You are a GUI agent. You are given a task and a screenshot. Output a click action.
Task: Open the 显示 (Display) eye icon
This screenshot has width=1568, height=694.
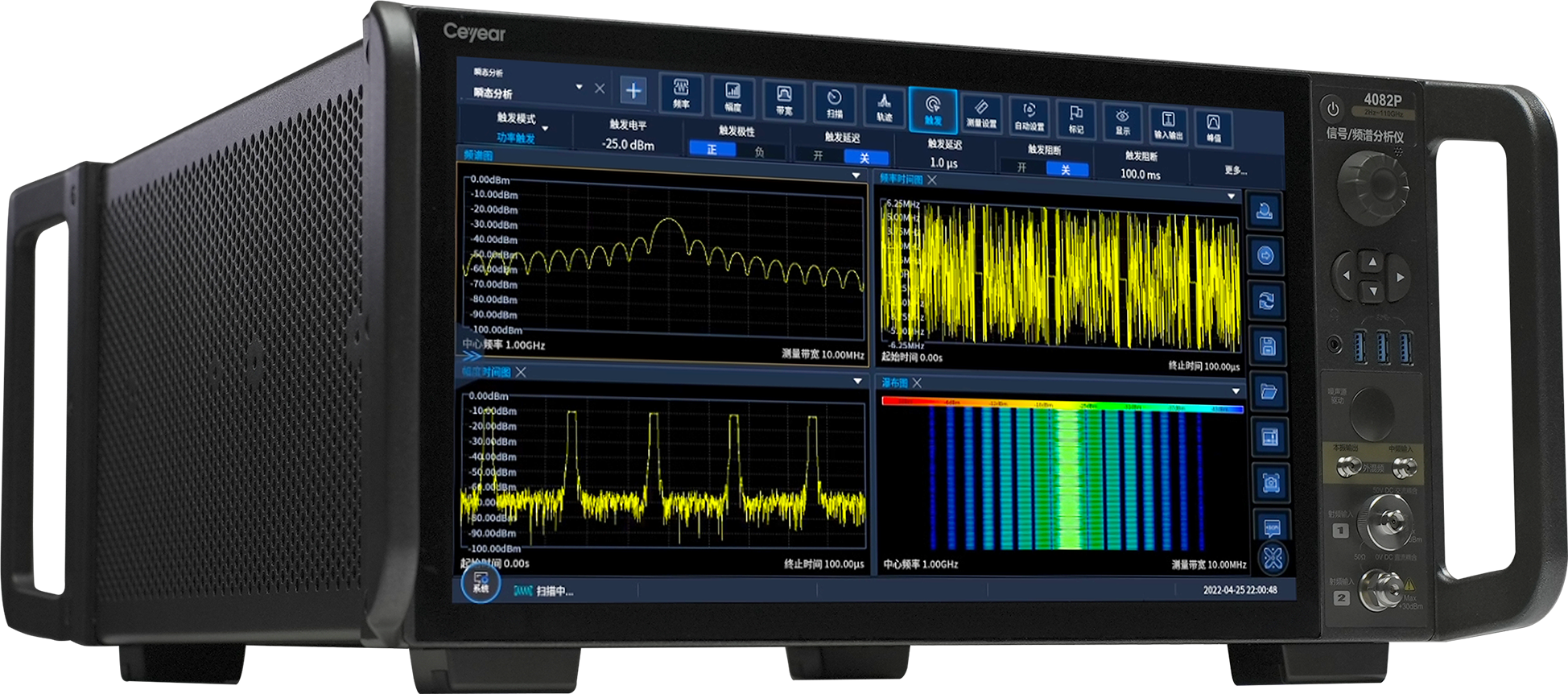(x=1122, y=122)
